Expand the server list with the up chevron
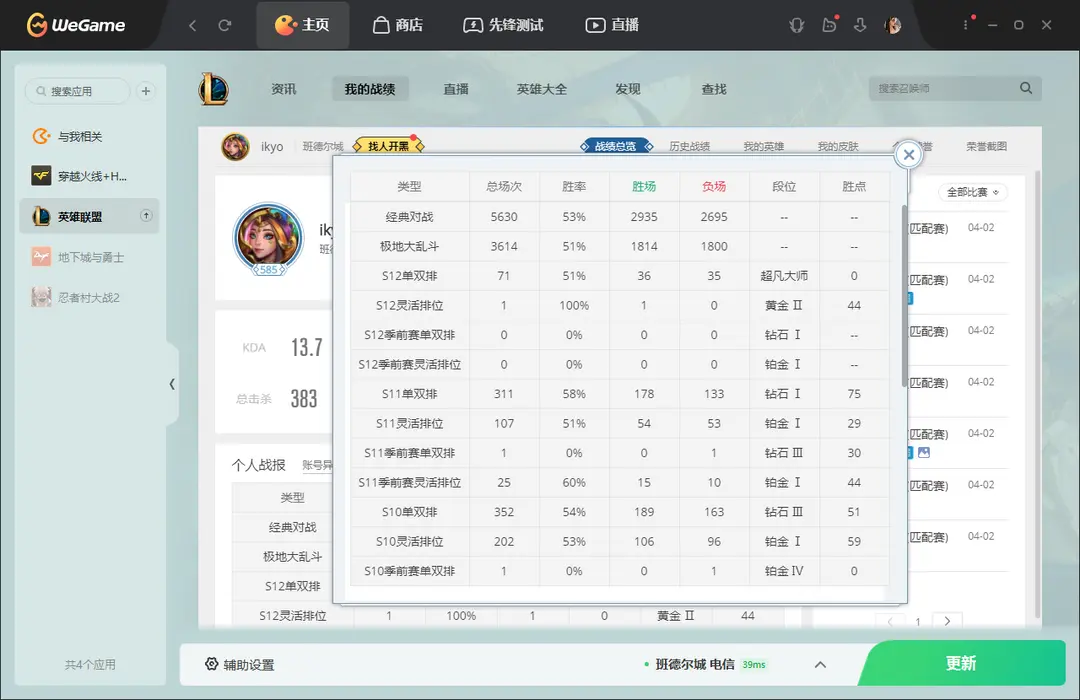1080x700 pixels. click(x=820, y=665)
